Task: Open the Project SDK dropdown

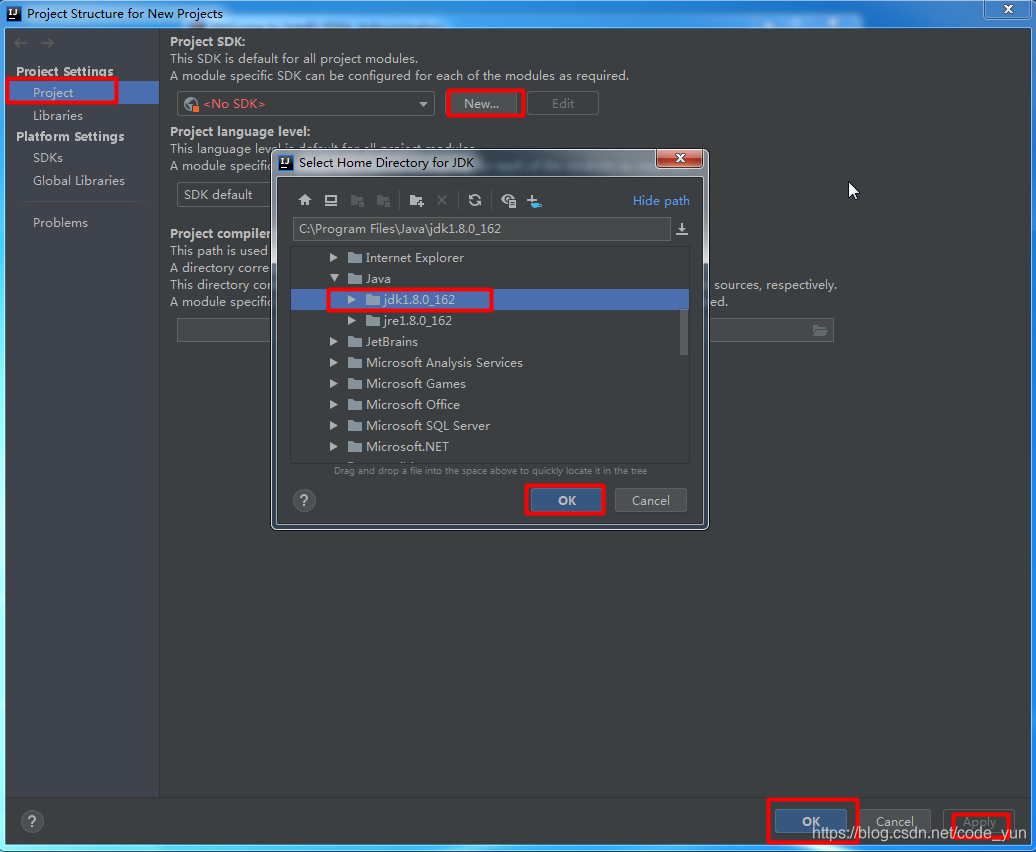Action: point(306,104)
